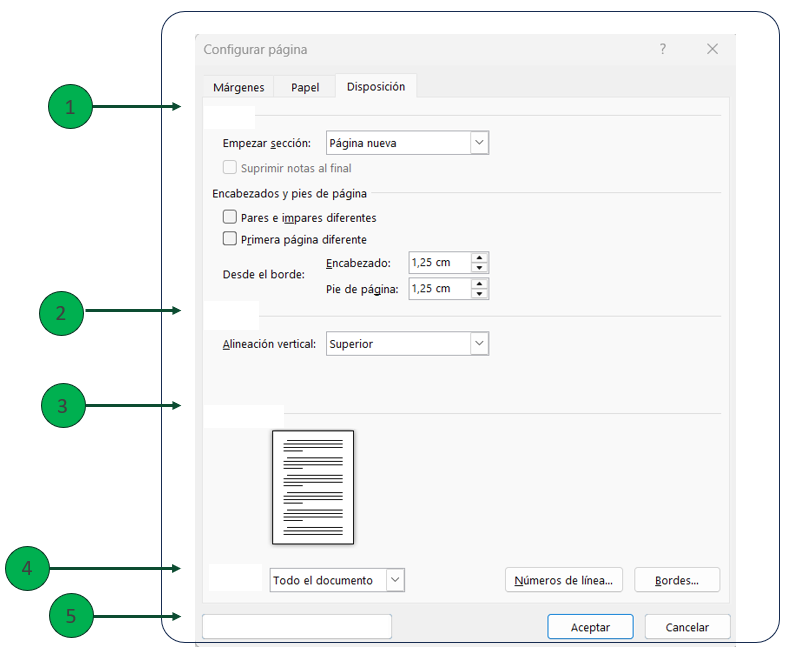Viewport: 808px width, 652px height.
Task: Switch to the Márgenes tab
Action: tap(238, 87)
